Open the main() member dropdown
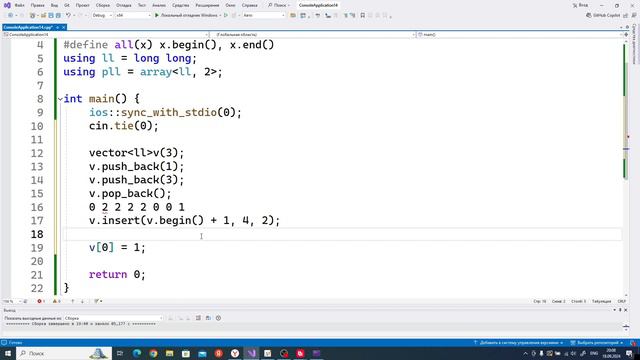Image resolution: width=640 pixels, height=360 pixels. 520,35
